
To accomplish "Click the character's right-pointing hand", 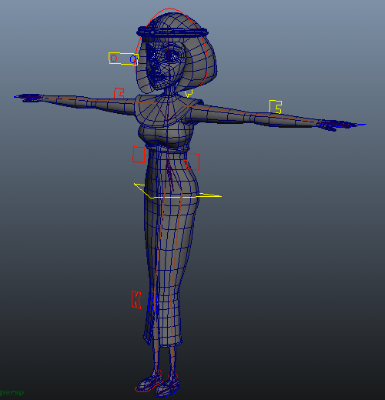I will pos(337,125).
